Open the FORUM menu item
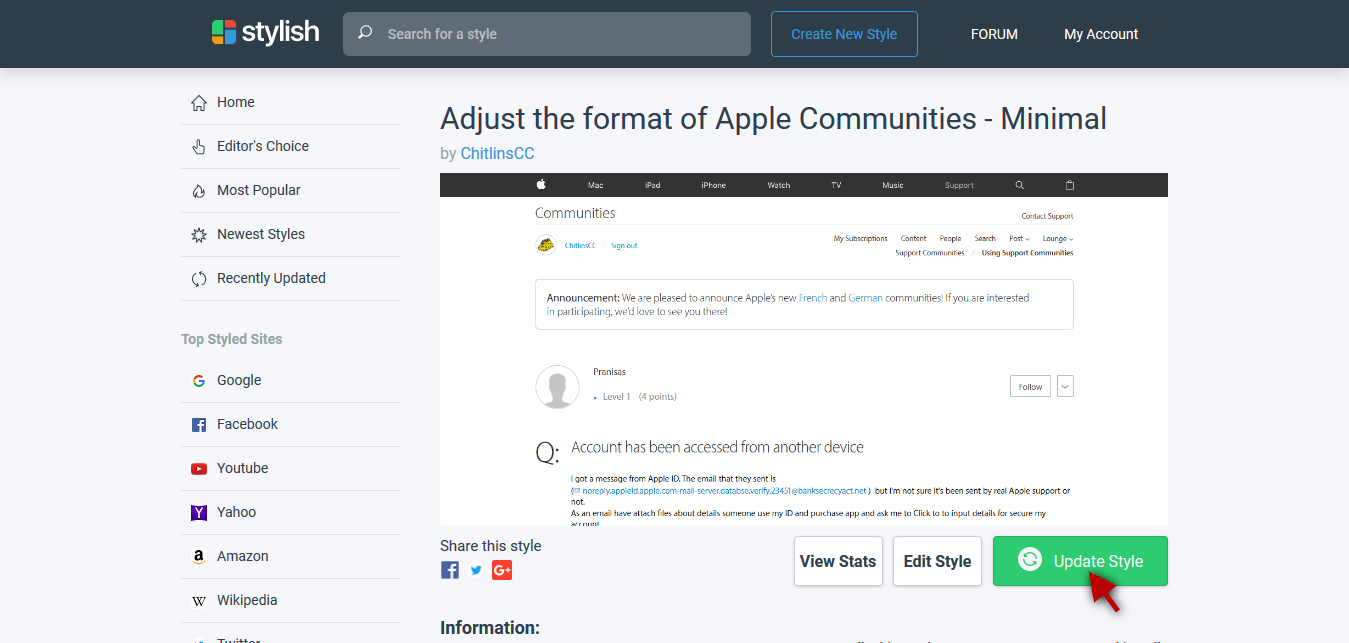 coord(994,34)
